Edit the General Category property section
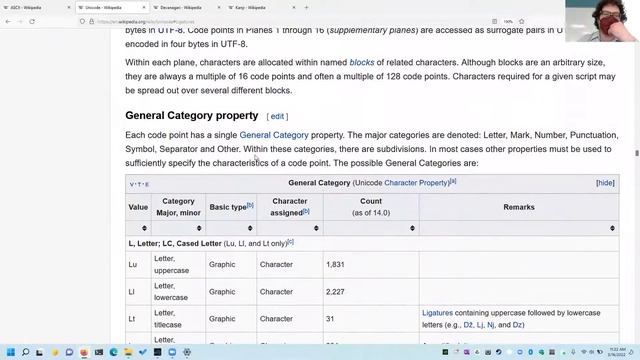This screenshot has height=360, width=640. coord(277,116)
